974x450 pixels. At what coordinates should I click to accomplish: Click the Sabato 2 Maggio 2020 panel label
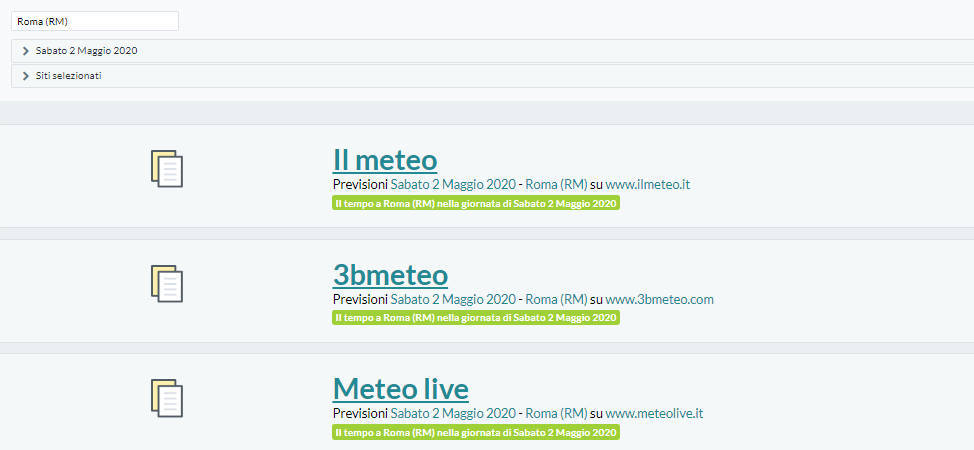coord(86,51)
